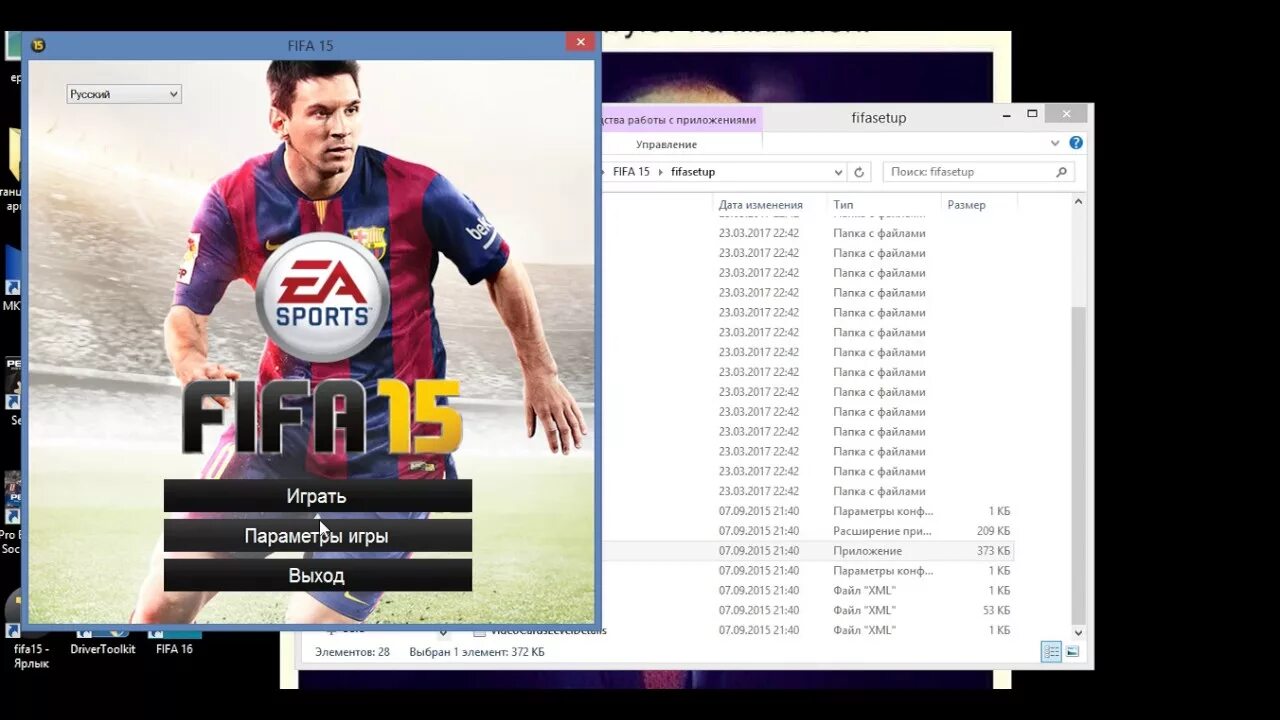Open the Управление ribbon tab in Explorer
The height and width of the screenshot is (720, 1280).
[x=667, y=145]
